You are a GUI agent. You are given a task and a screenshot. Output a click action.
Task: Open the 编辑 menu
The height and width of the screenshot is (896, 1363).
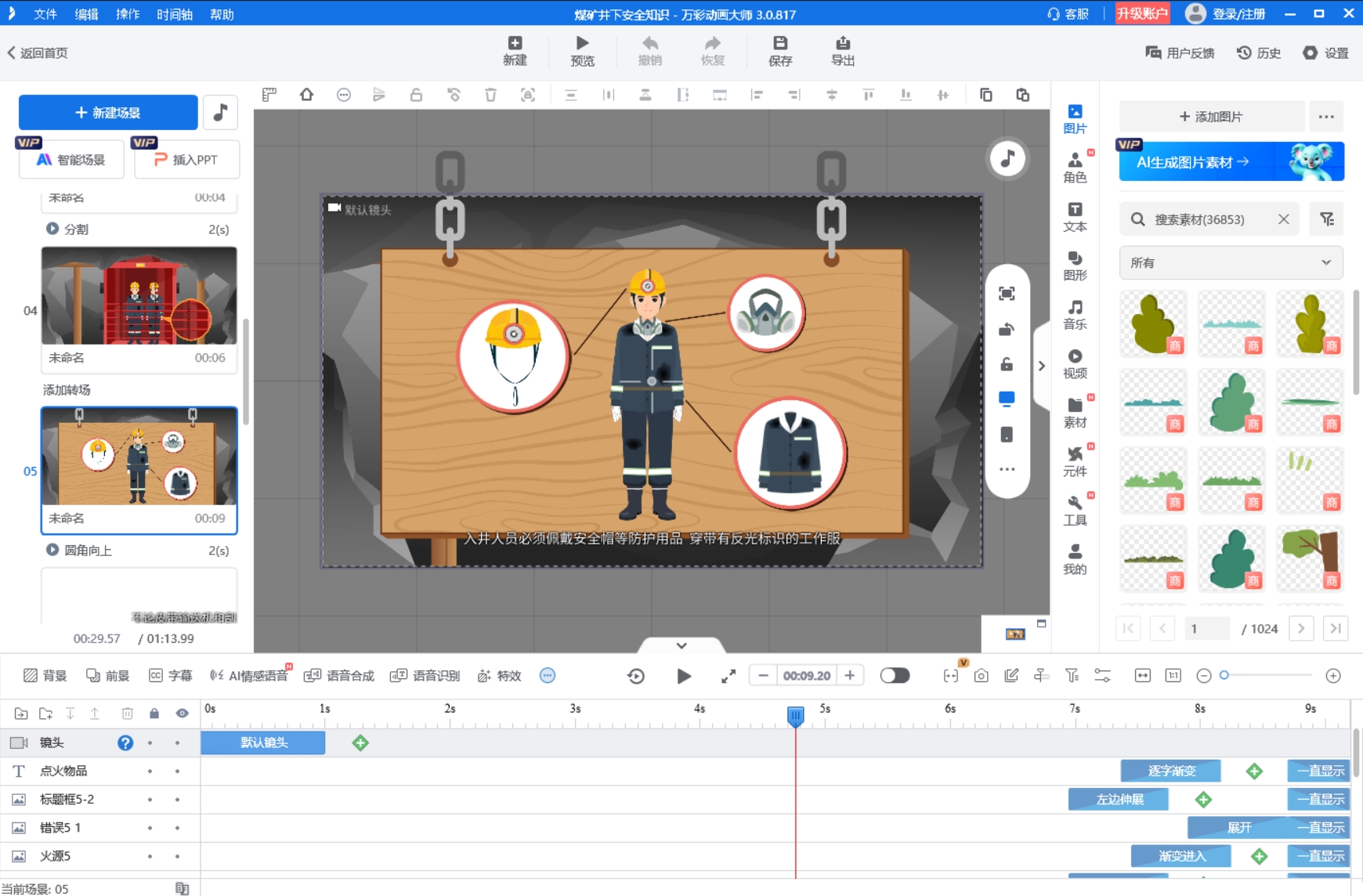click(x=86, y=14)
